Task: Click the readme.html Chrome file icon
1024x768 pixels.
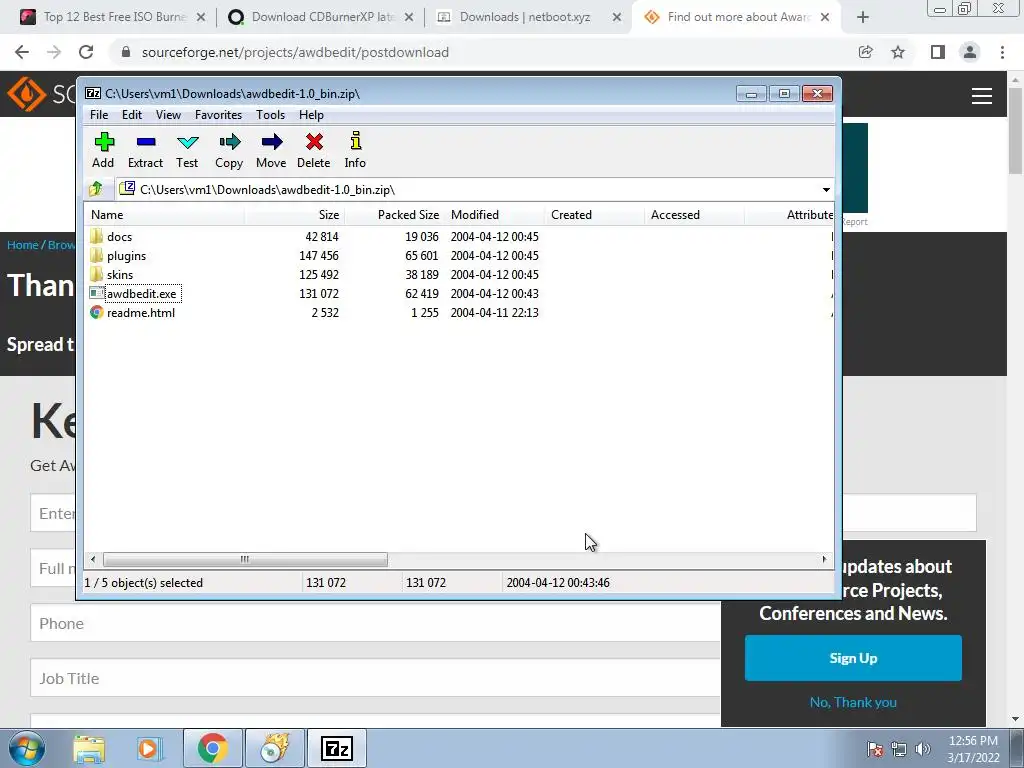Action: click(97, 312)
